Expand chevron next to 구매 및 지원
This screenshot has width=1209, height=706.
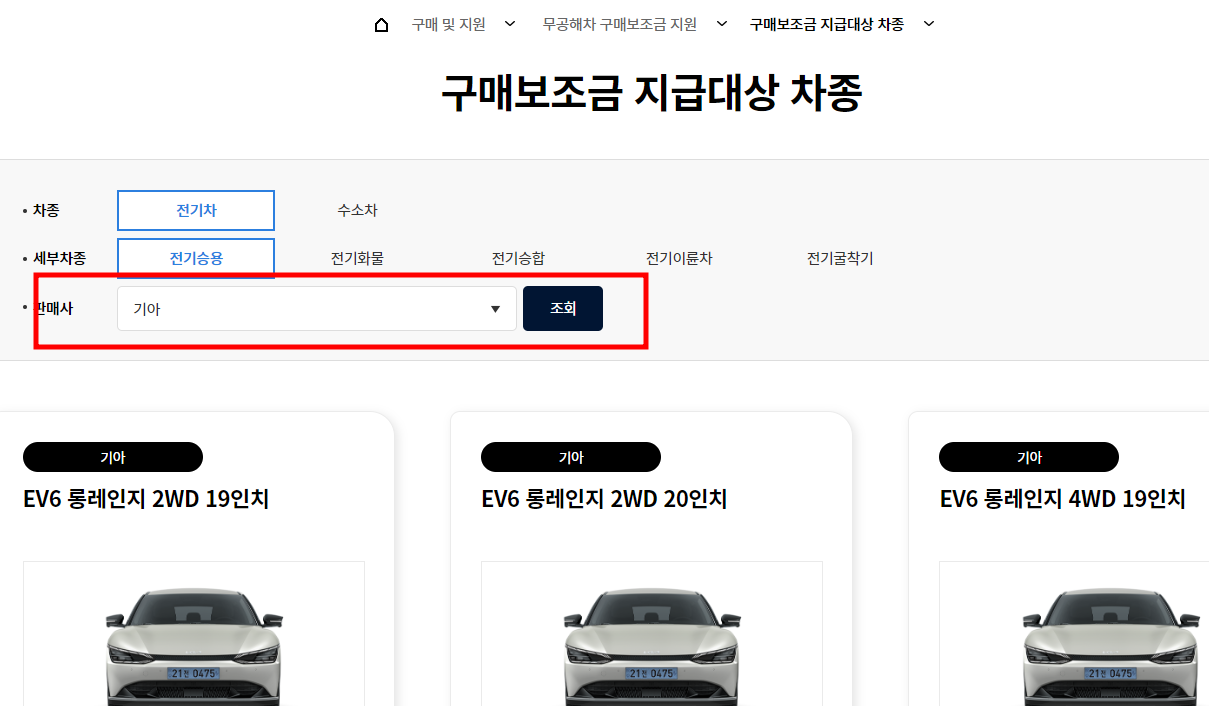click(510, 24)
